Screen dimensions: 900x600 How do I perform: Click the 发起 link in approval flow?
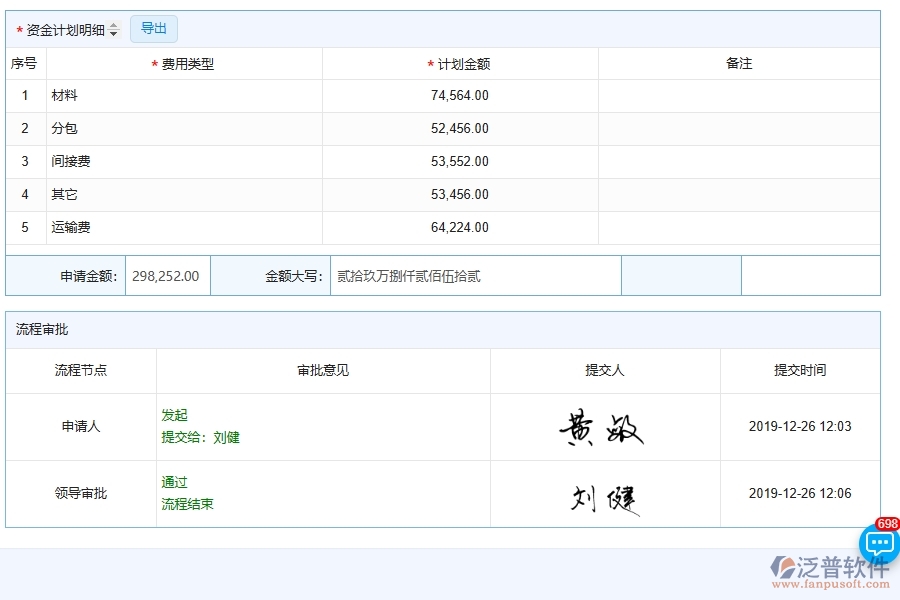(173, 415)
